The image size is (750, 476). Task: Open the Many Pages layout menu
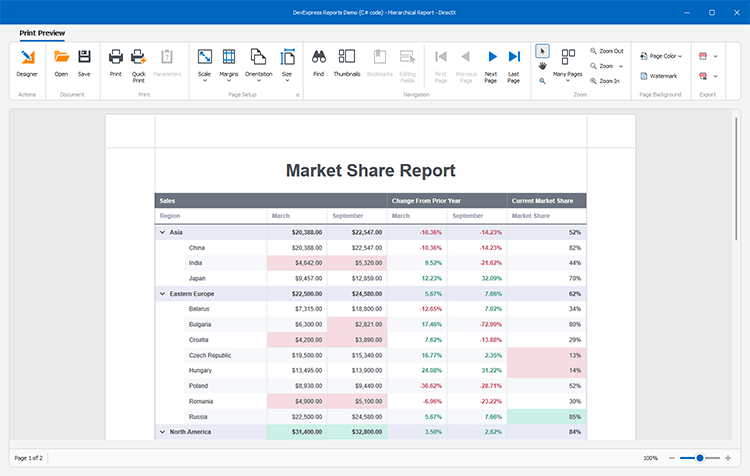click(568, 62)
